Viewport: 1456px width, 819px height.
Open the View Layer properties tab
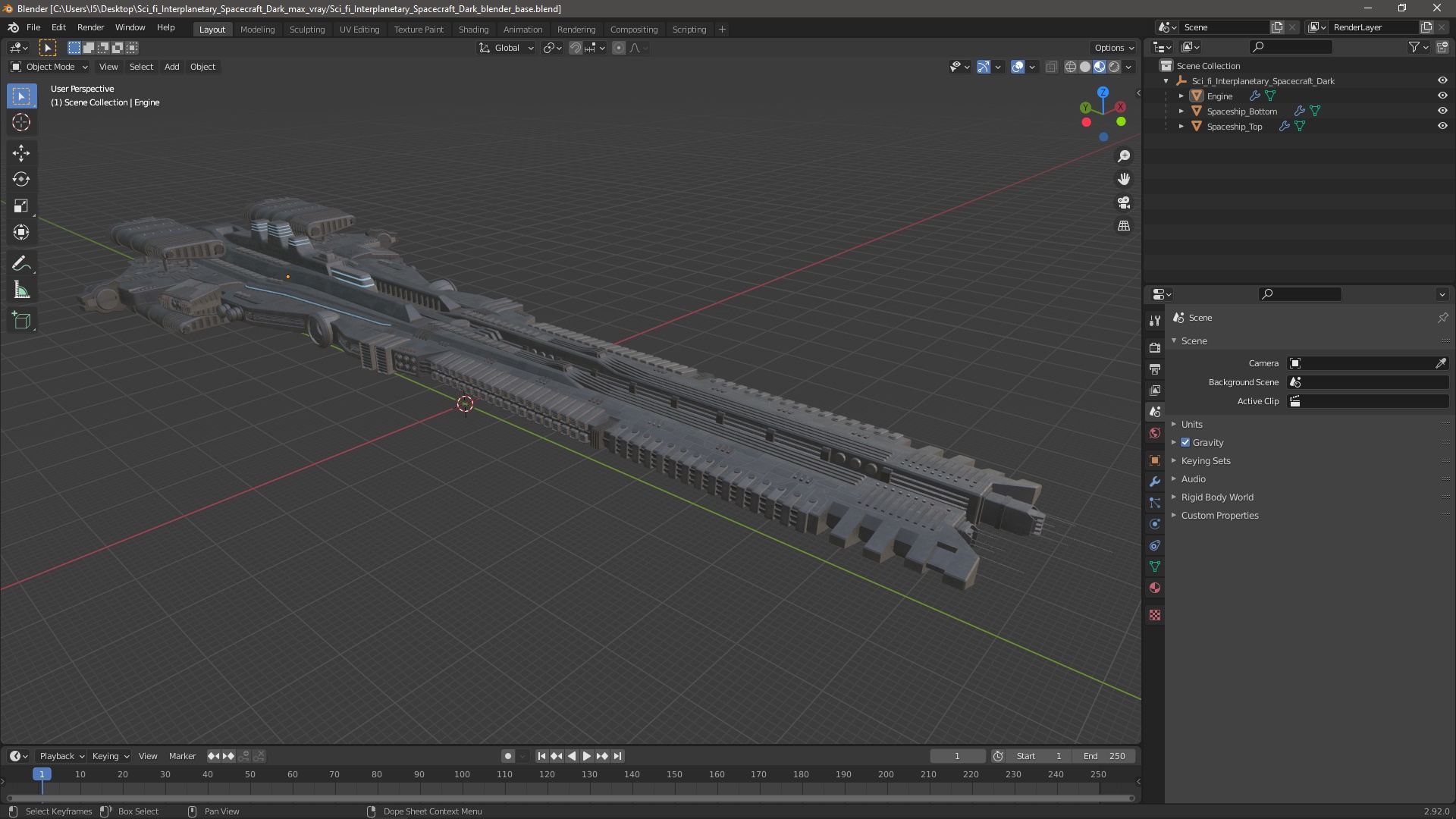pyautogui.click(x=1155, y=390)
